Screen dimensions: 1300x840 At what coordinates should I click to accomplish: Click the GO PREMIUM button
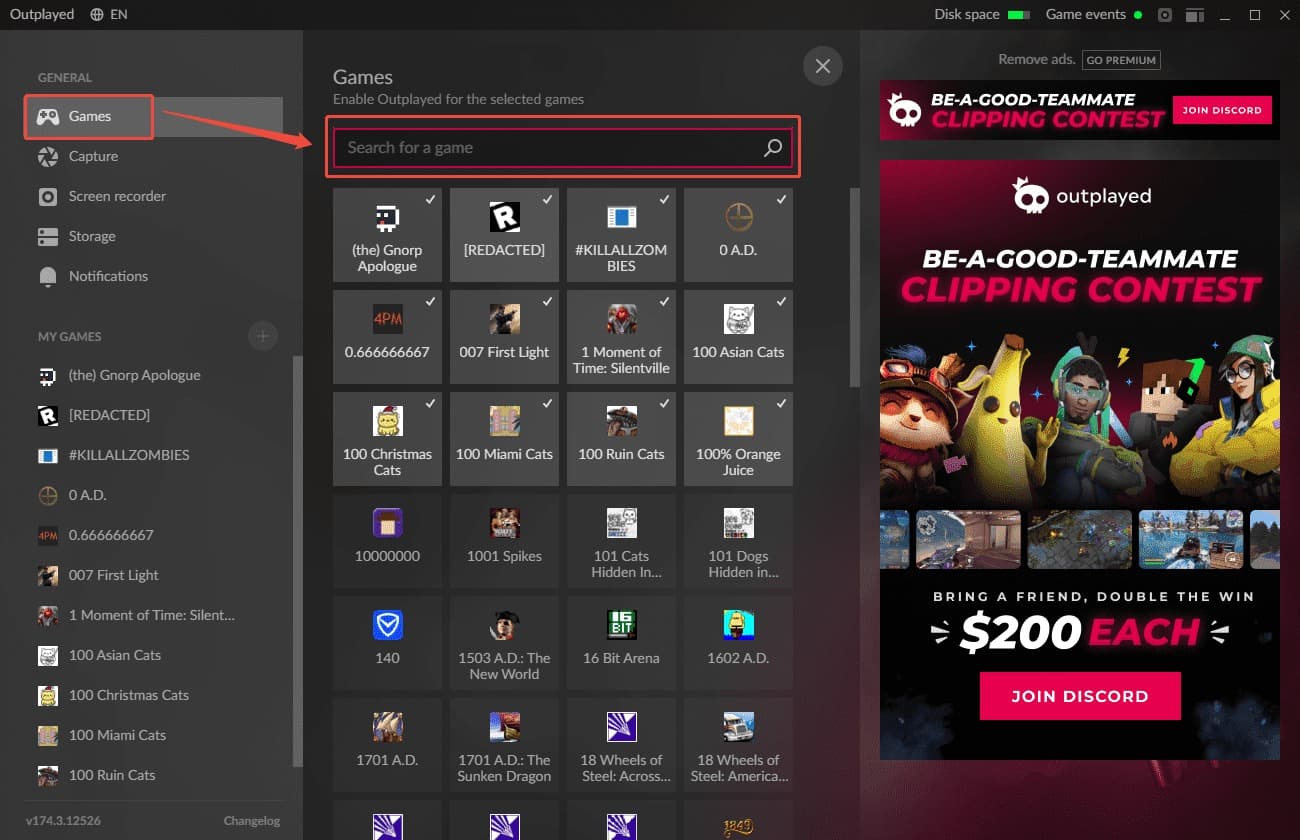pyautogui.click(x=1121, y=60)
